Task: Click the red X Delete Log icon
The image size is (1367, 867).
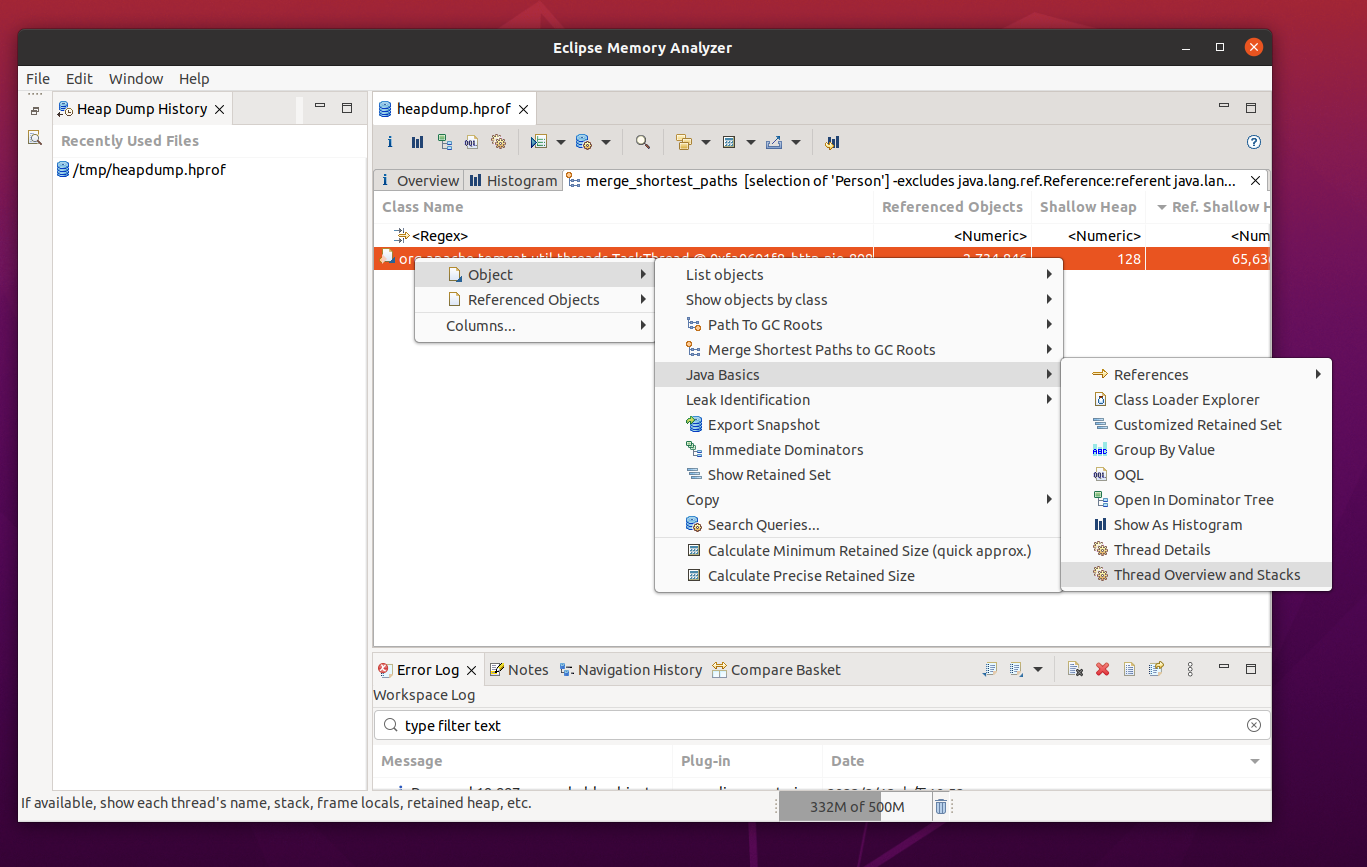Action: point(1102,669)
